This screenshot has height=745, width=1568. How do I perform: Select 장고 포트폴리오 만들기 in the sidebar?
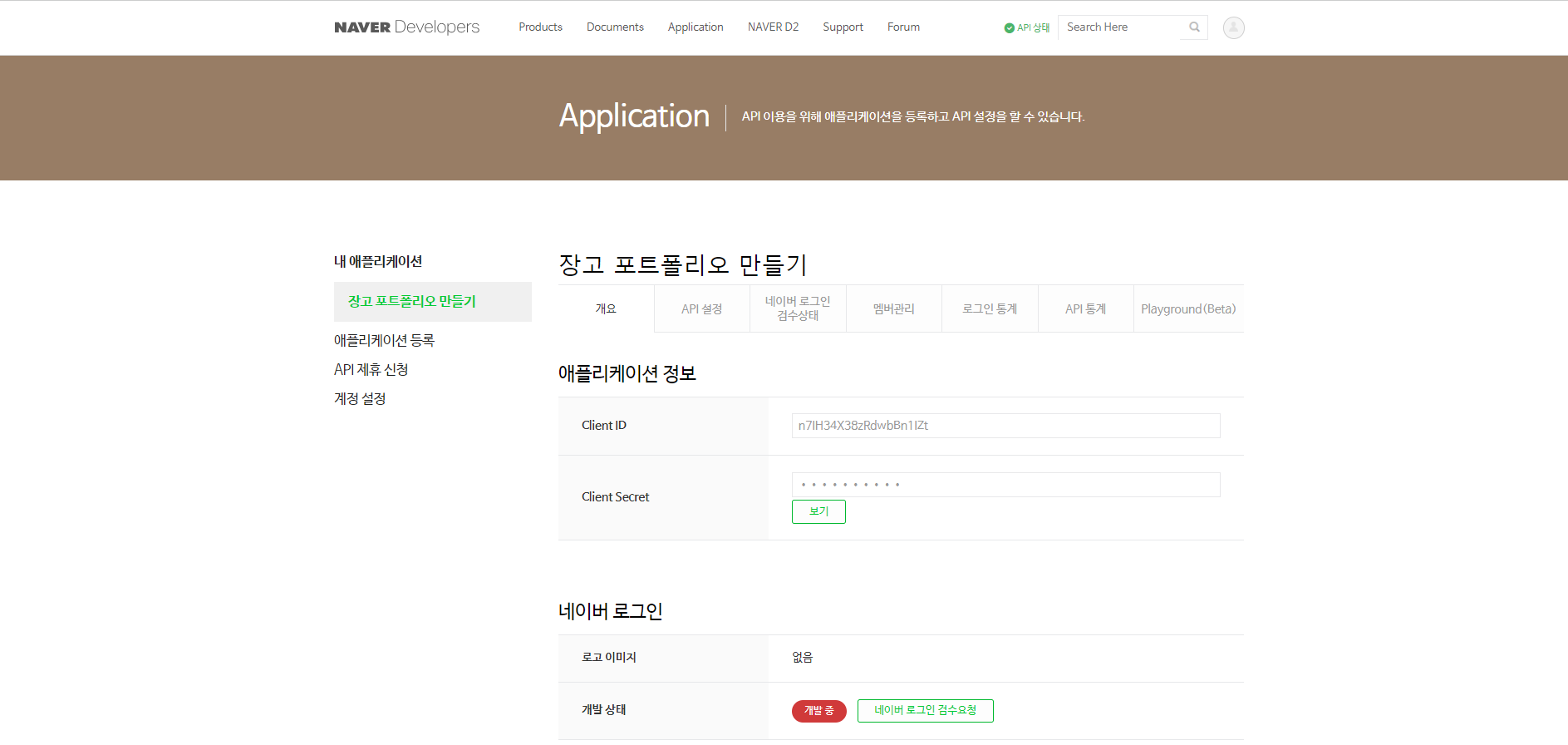(432, 301)
